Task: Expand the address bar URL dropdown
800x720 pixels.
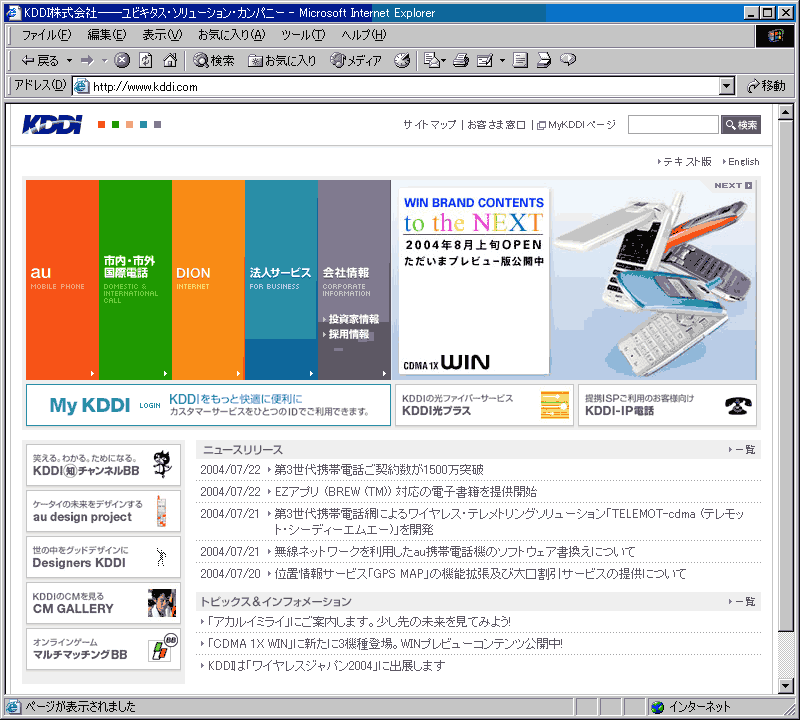Action: point(727,86)
